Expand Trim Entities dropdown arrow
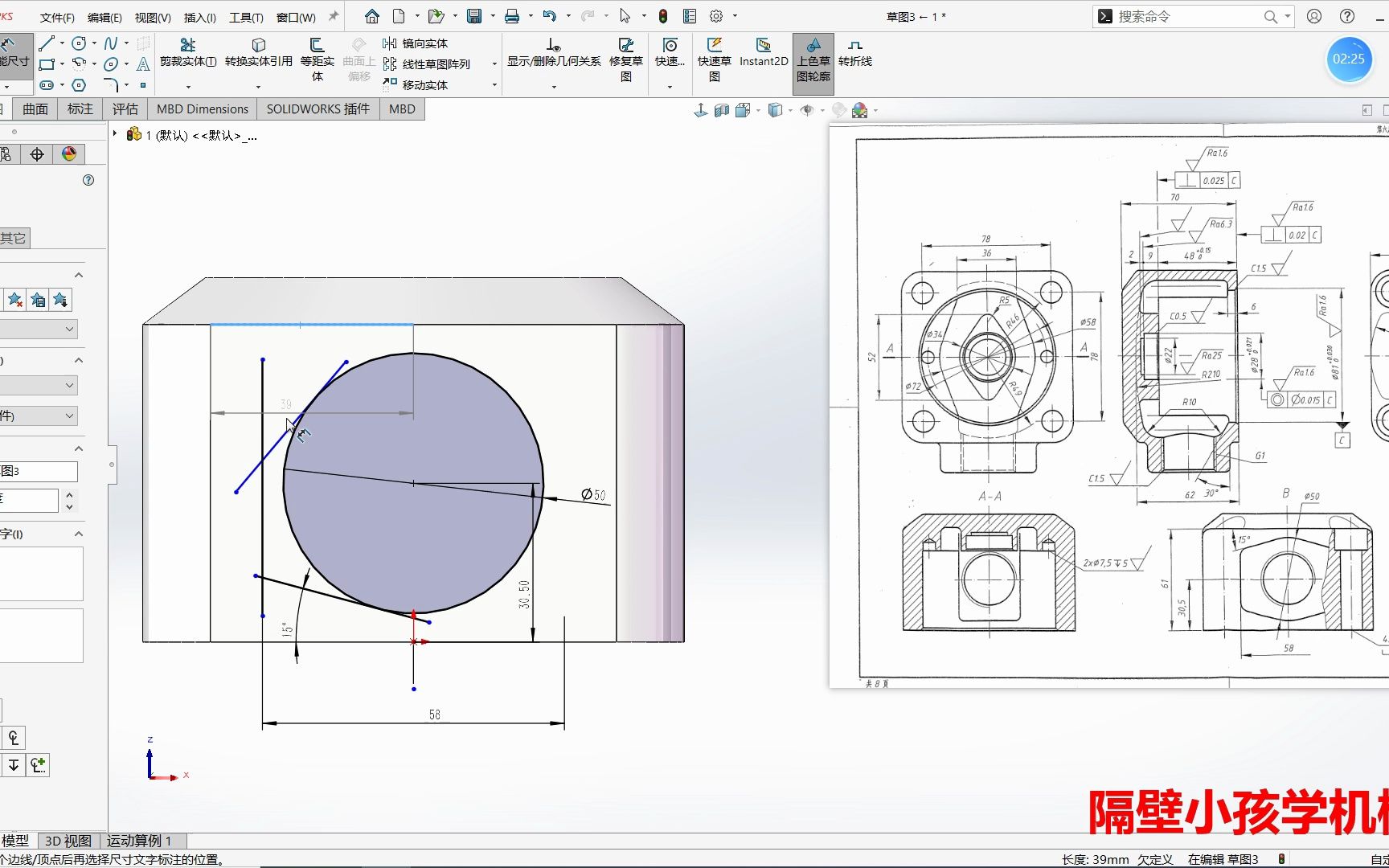 pyautogui.click(x=188, y=87)
